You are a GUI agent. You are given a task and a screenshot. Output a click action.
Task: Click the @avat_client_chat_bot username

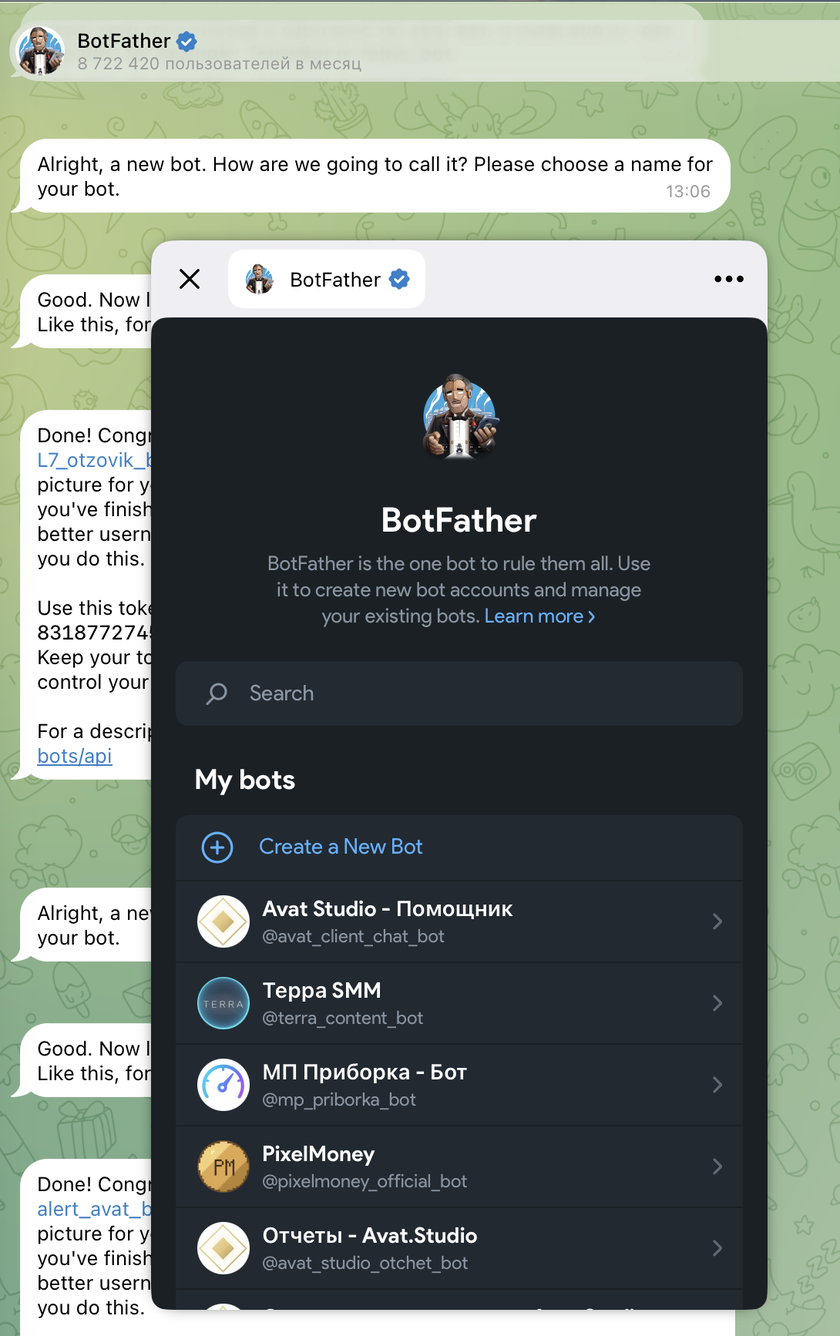[x=353, y=937]
